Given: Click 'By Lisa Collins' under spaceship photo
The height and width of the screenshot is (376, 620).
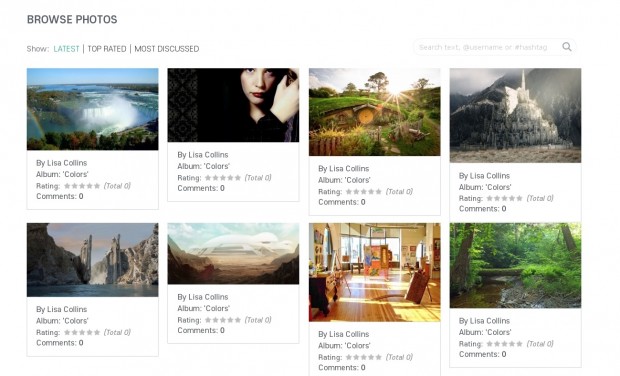Looking at the screenshot, I should (202, 297).
